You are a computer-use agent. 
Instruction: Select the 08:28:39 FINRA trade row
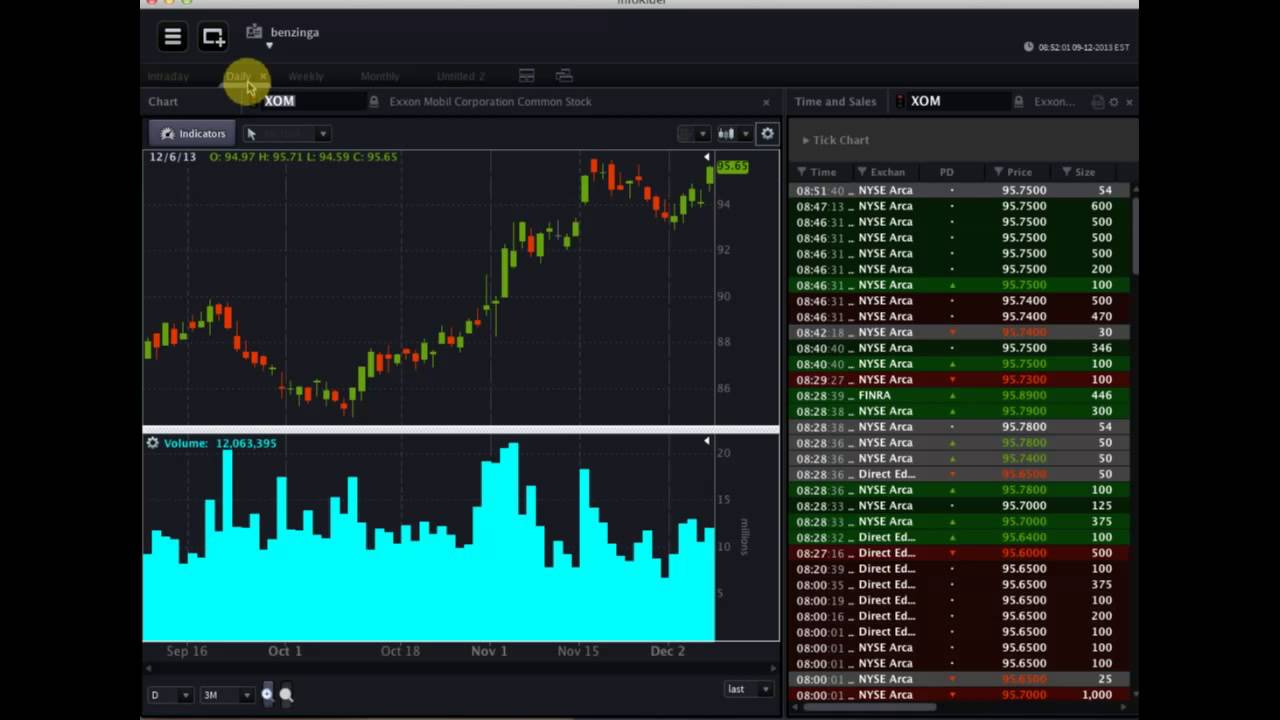[960, 395]
